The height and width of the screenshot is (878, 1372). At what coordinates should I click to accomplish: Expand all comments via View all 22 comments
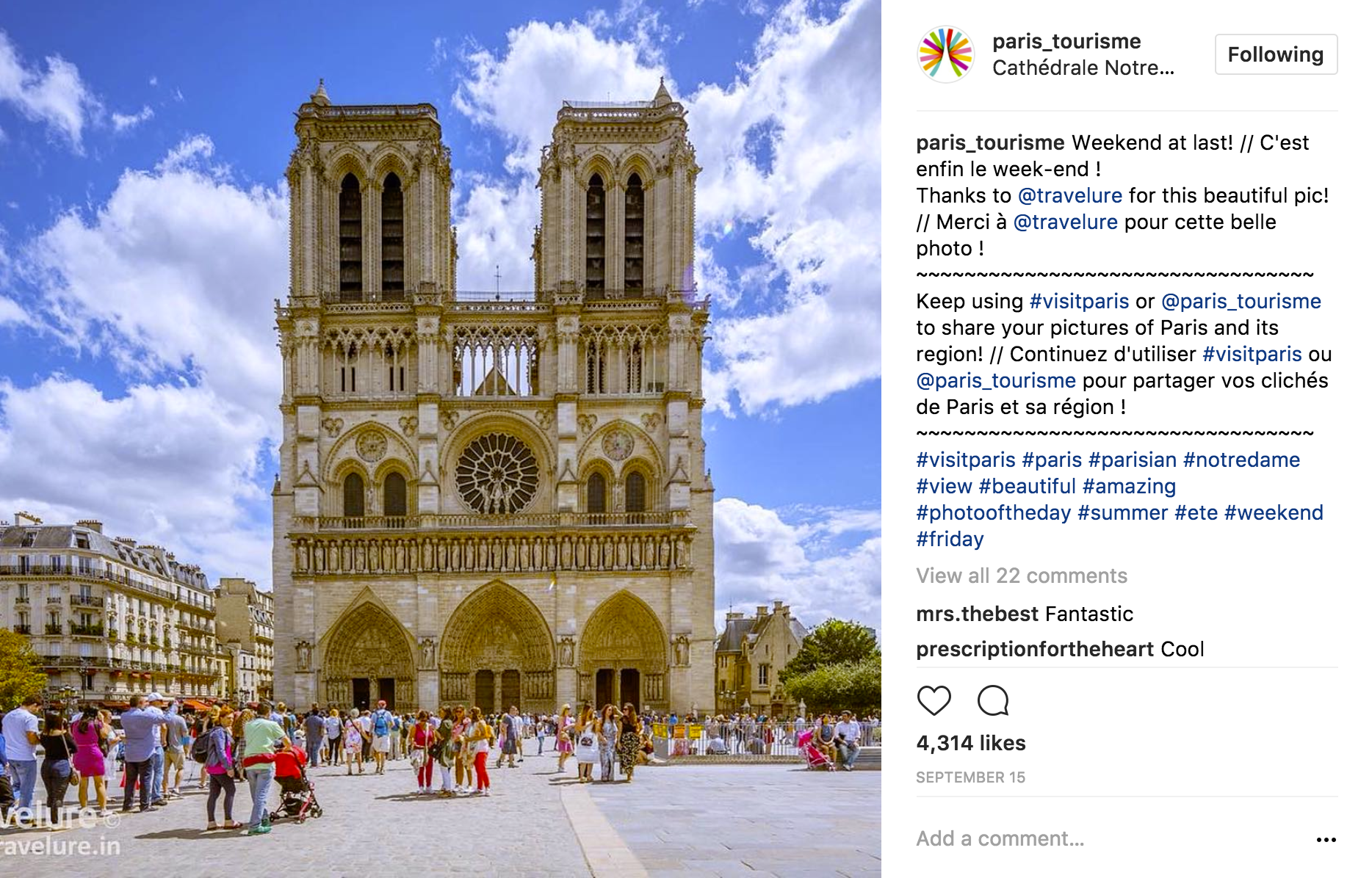point(1023,576)
